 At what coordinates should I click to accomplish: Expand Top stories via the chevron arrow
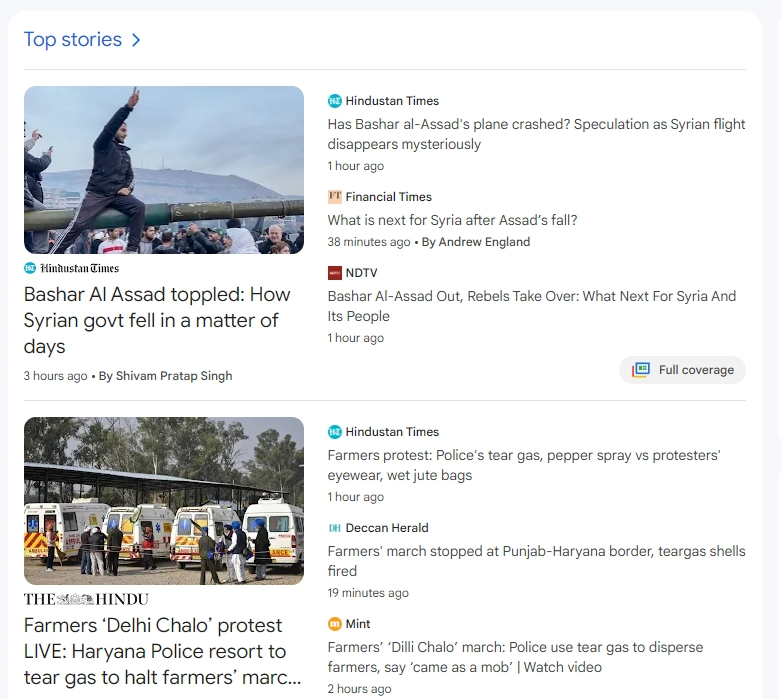pos(136,40)
